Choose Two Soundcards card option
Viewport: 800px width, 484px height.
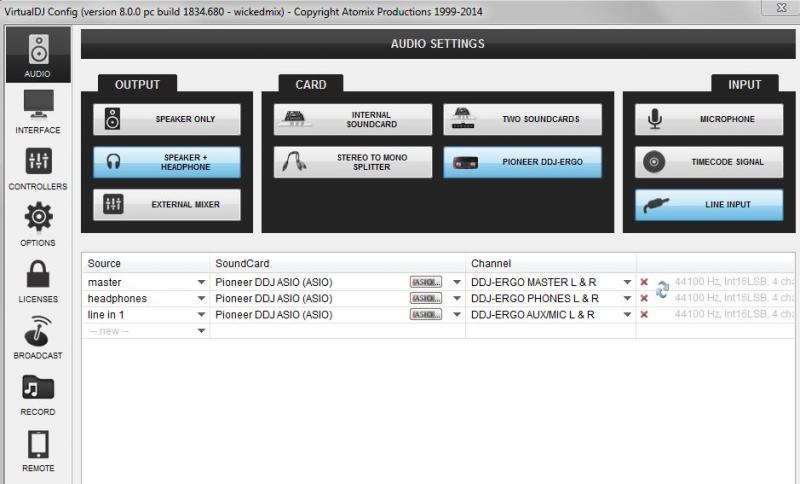pyautogui.click(x=522, y=119)
